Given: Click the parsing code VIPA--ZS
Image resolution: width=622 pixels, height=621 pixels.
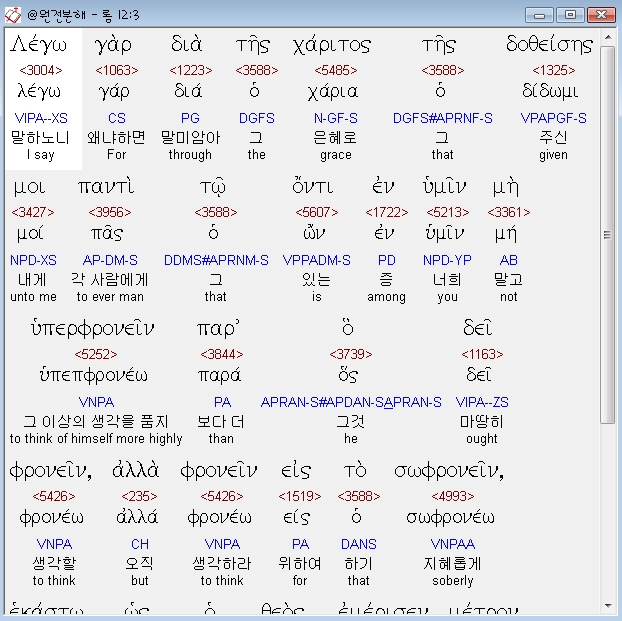Looking at the screenshot, I should (x=482, y=402).
